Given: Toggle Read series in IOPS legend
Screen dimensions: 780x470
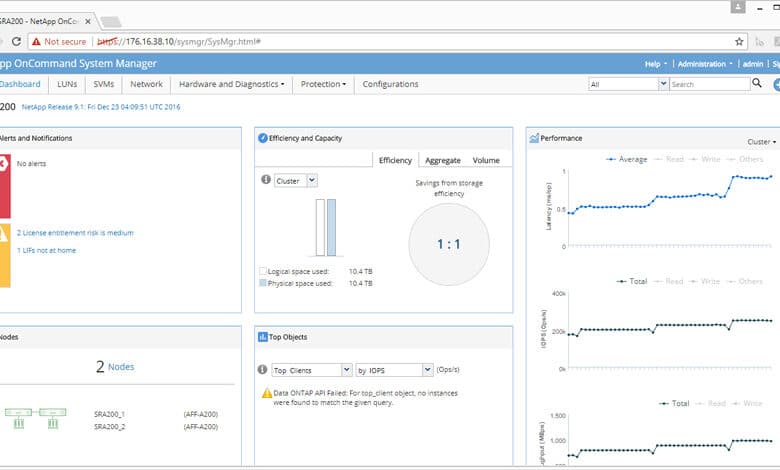Looking at the screenshot, I should point(668,281).
